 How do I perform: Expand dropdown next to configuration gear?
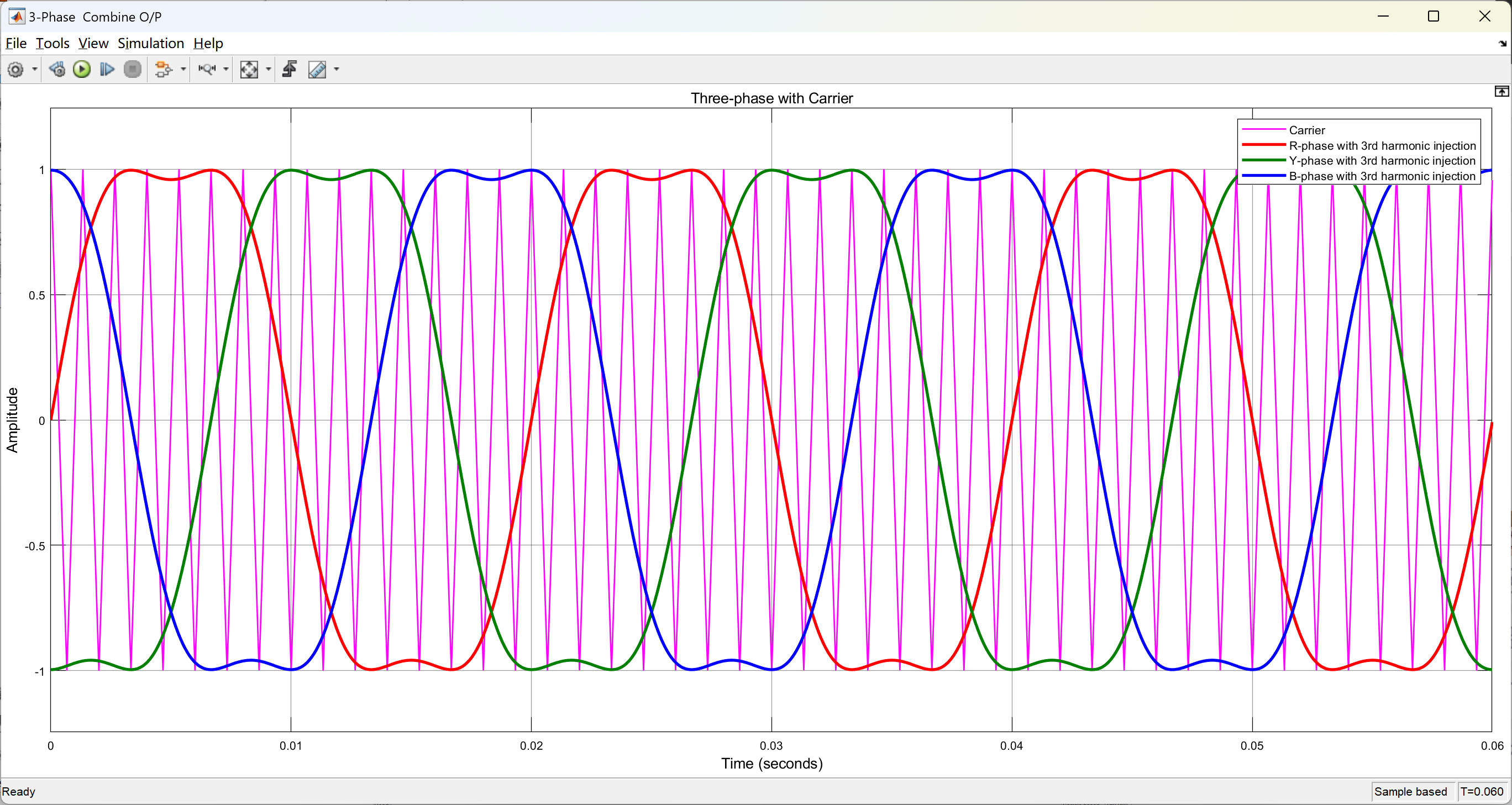[x=35, y=70]
